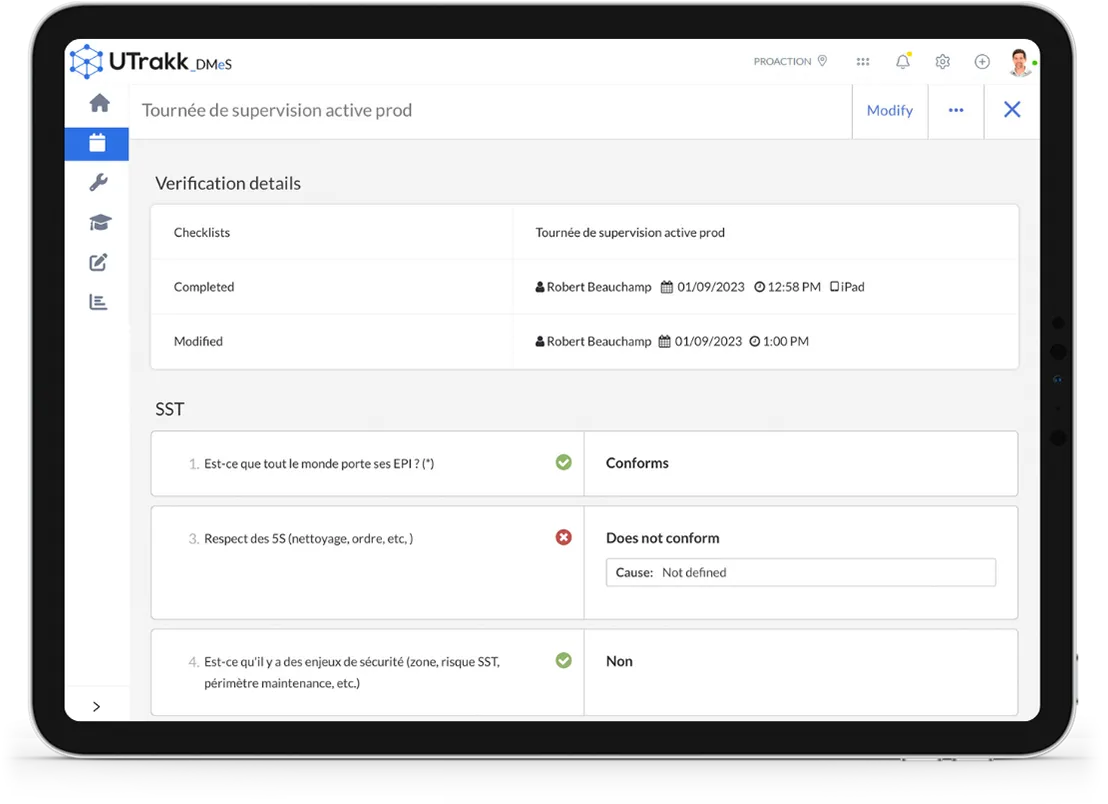Click the Cause Not defined field

pyautogui.click(x=801, y=573)
